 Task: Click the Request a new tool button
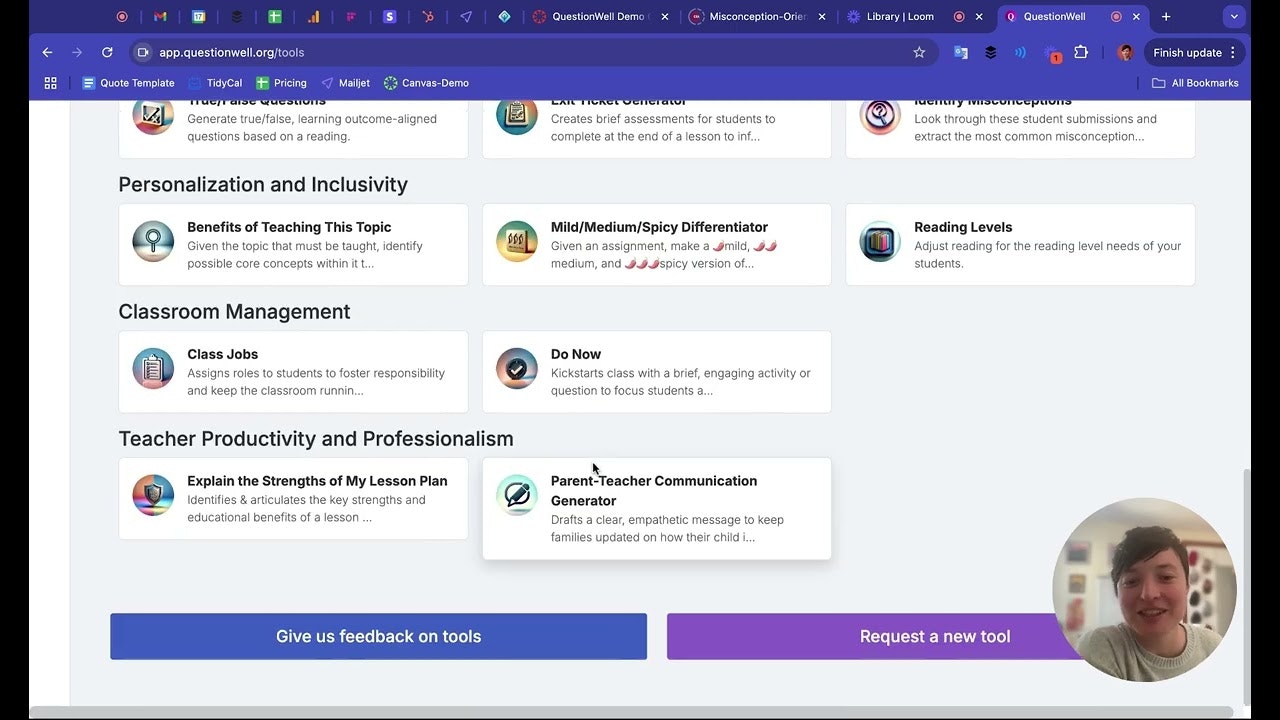pyautogui.click(x=935, y=636)
